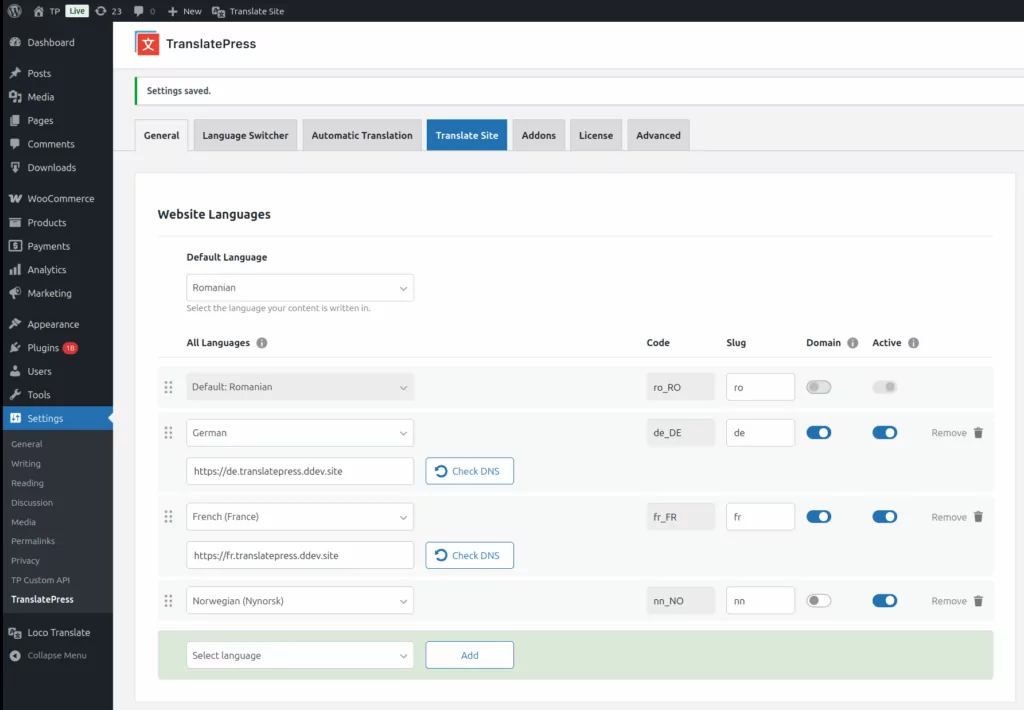Grab the drag handle of French row
The width and height of the screenshot is (1024, 710).
pos(168,517)
